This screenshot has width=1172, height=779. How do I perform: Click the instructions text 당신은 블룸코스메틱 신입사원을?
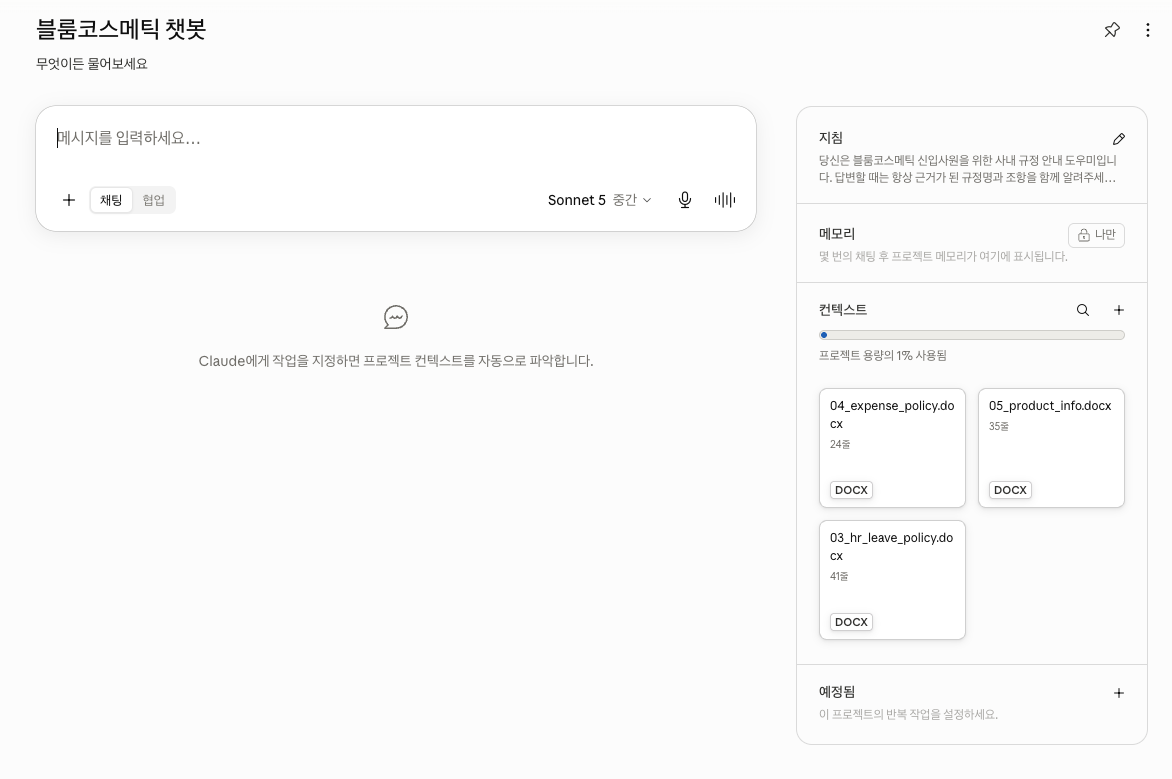[x=967, y=169]
